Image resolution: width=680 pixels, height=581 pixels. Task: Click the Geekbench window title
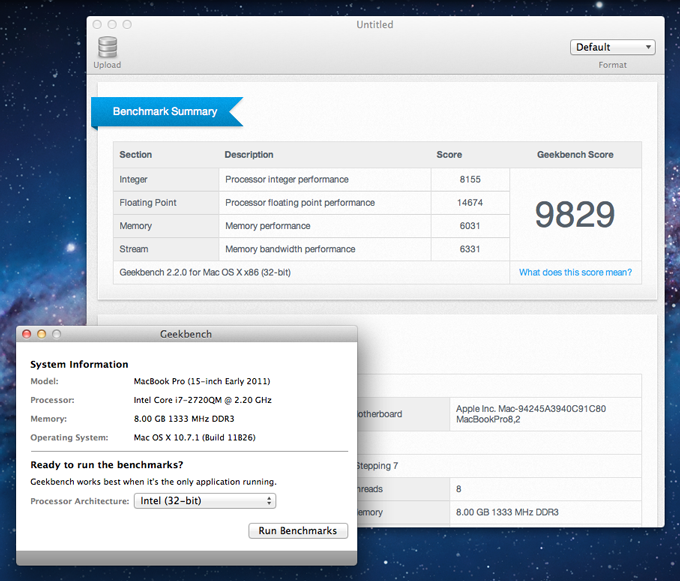click(x=186, y=334)
